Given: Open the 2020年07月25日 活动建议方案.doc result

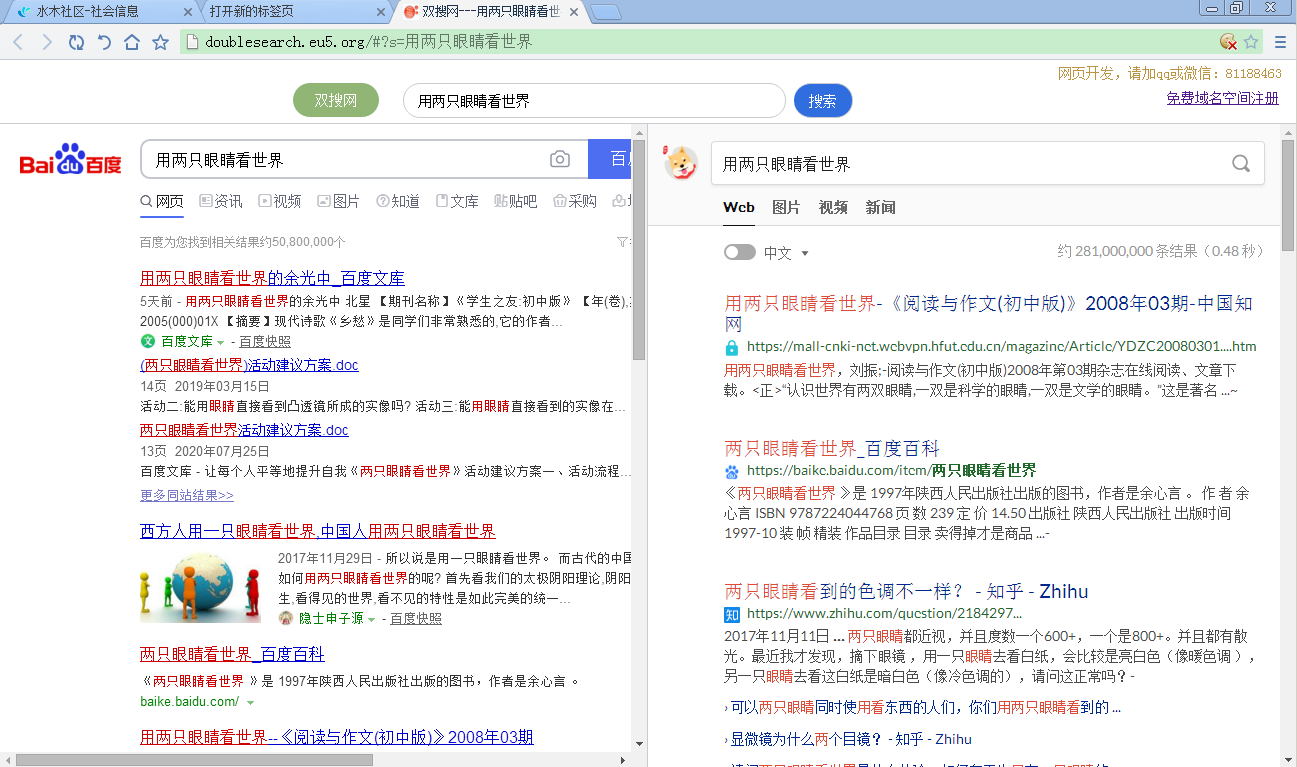Looking at the screenshot, I should coord(244,430).
